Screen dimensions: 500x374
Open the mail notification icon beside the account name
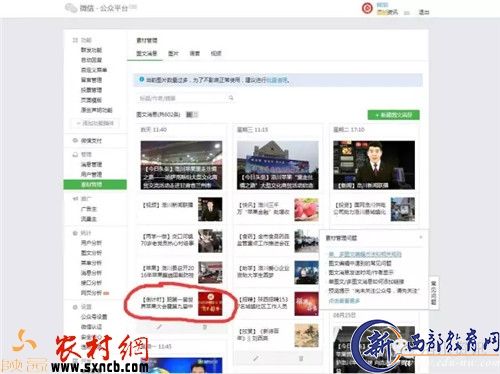406,13
